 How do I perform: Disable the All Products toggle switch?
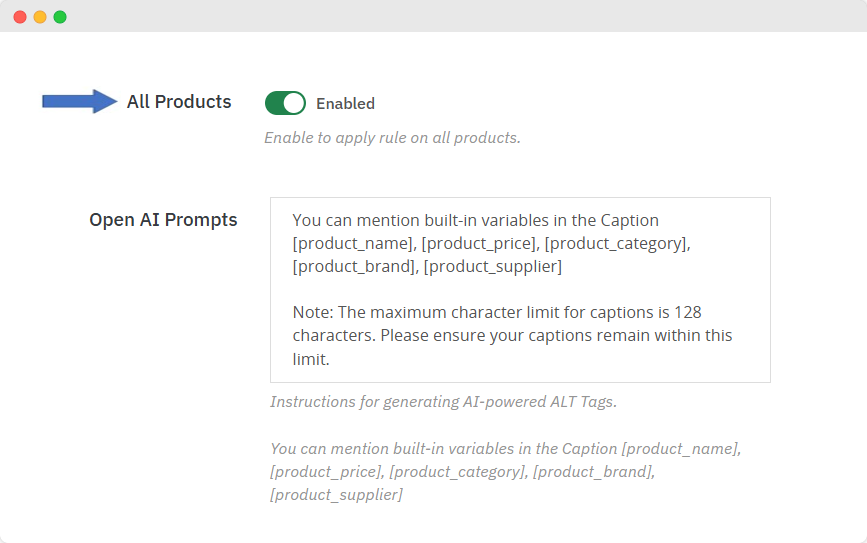(x=285, y=103)
